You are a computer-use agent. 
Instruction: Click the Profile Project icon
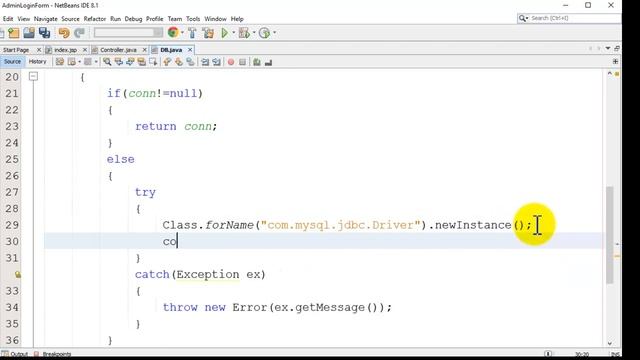[264, 33]
